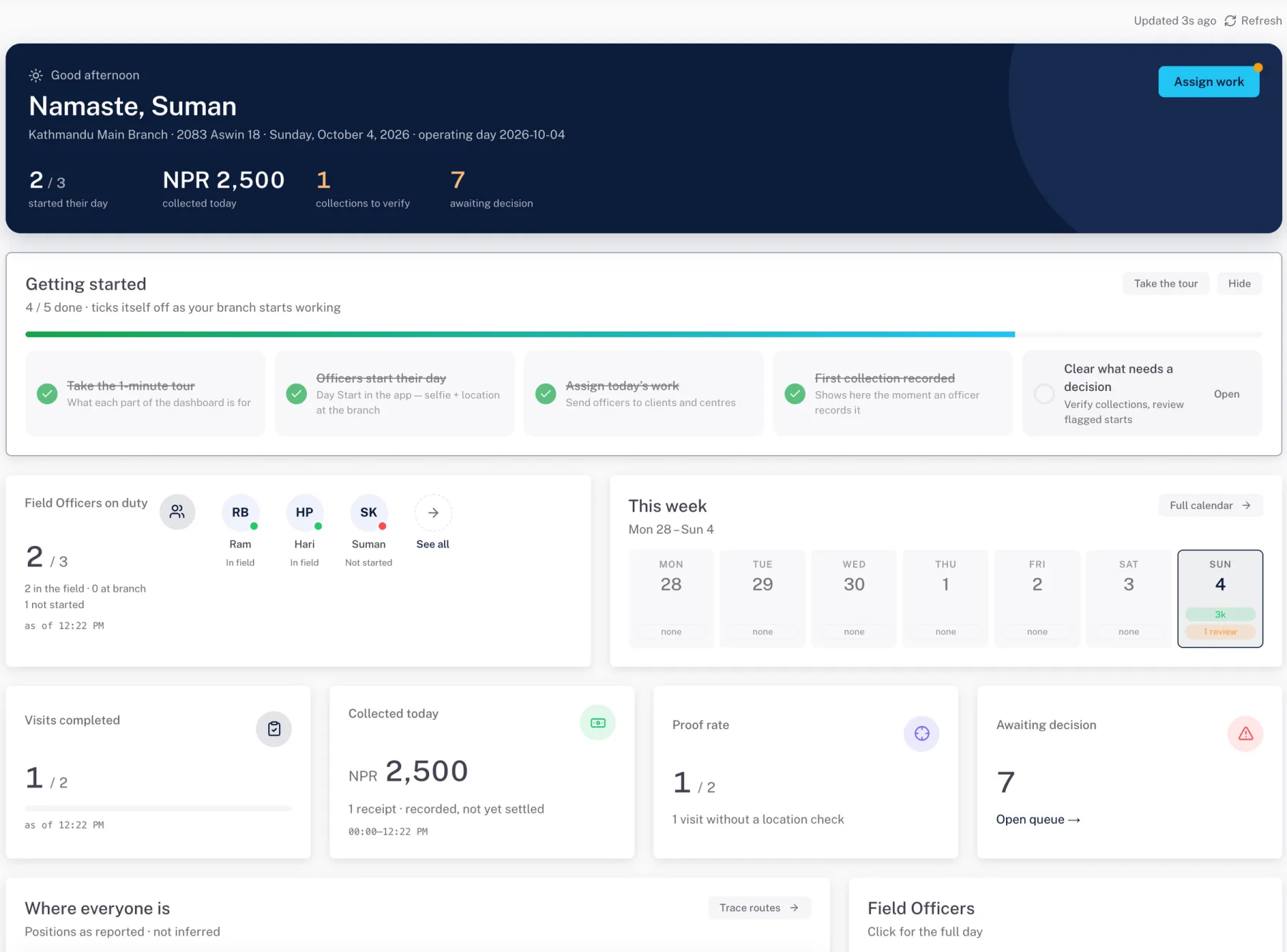
Task: Open the Full calendar
Action: point(1210,505)
